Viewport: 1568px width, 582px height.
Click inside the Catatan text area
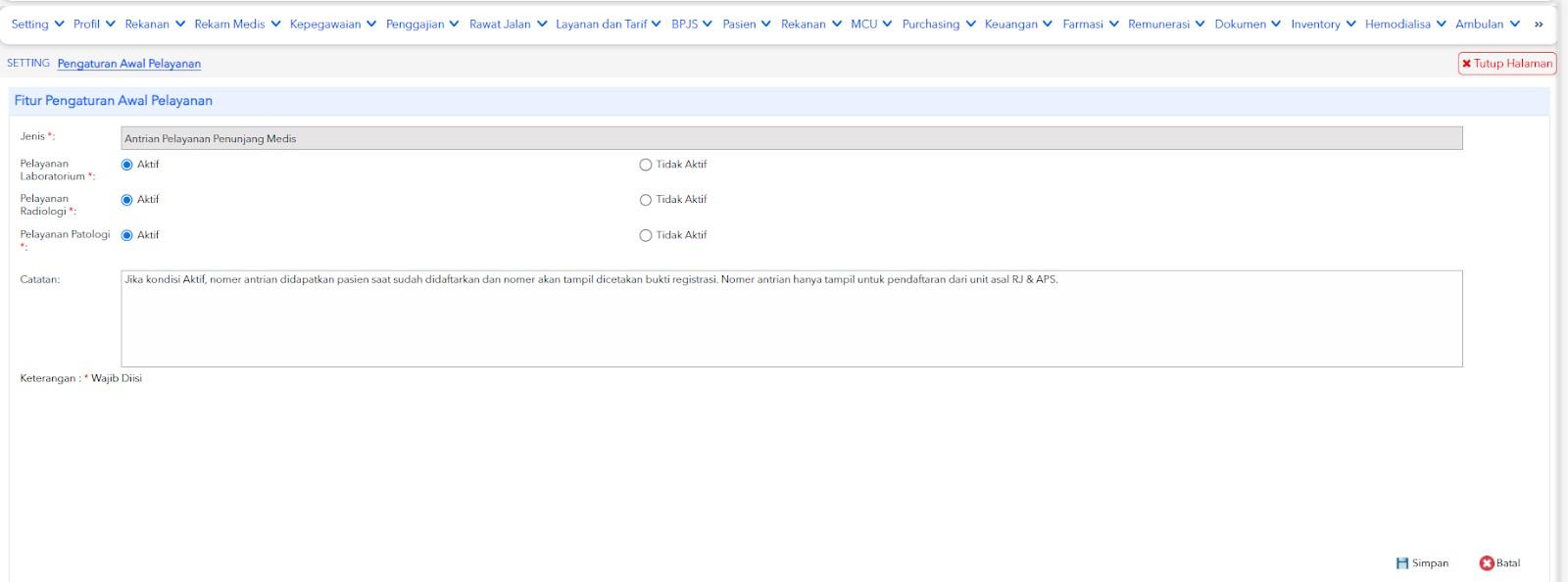click(792, 319)
